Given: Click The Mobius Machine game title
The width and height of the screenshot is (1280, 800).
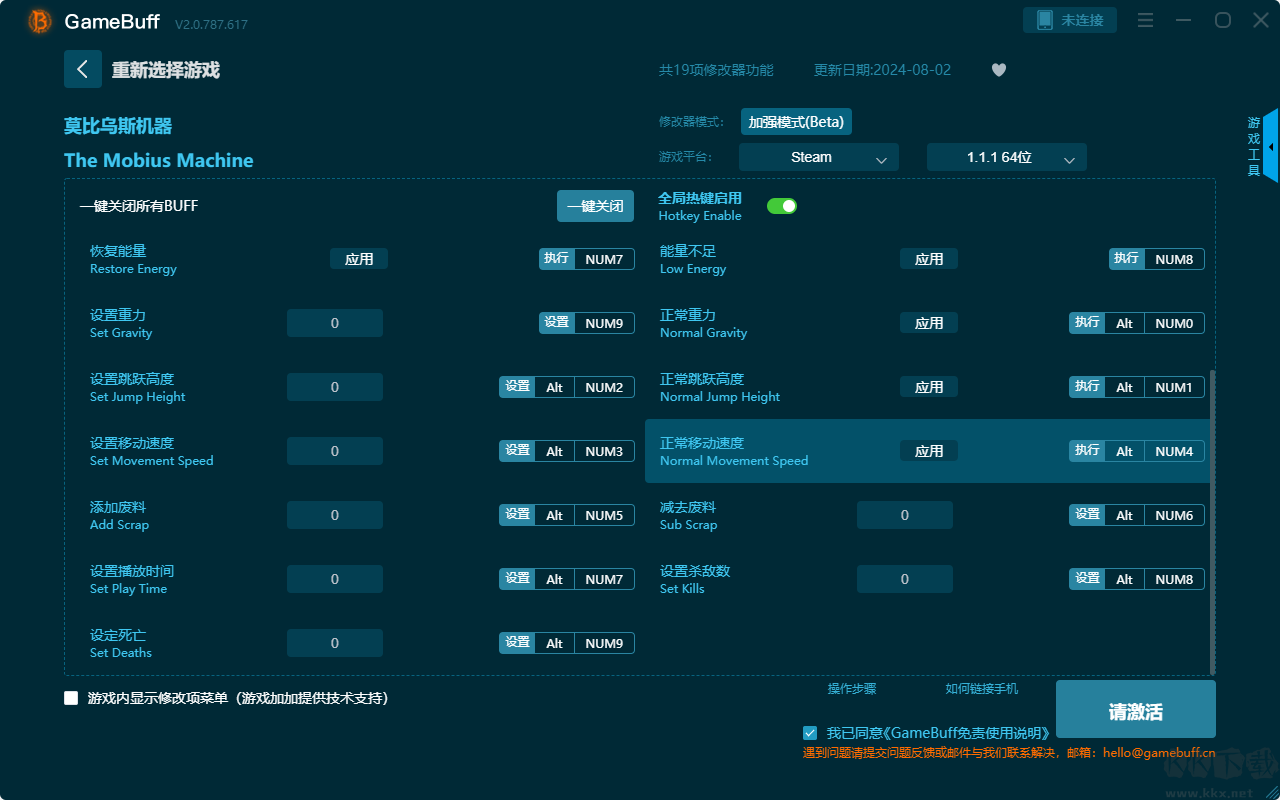Looking at the screenshot, I should [159, 160].
